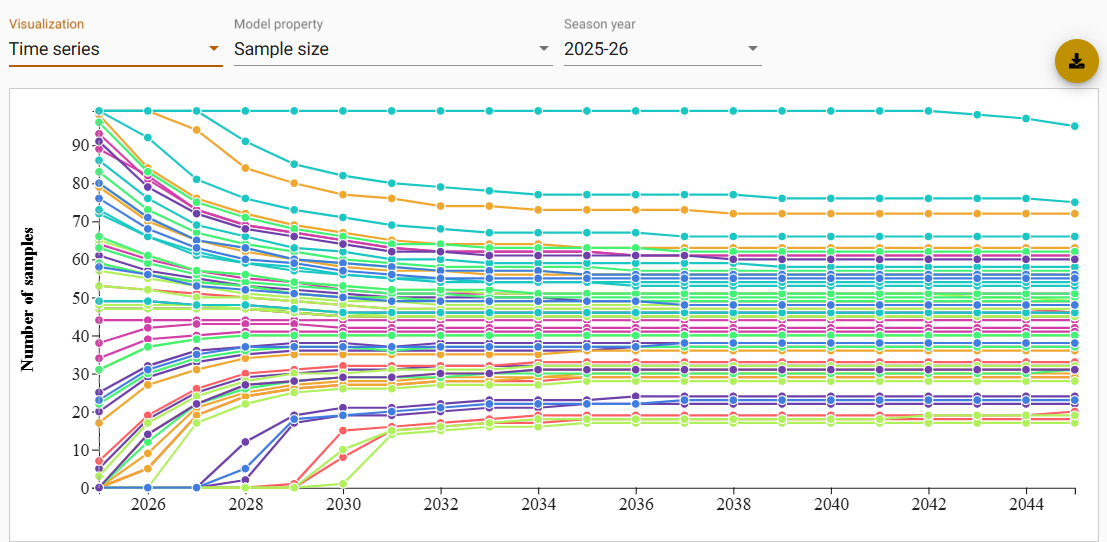The height and width of the screenshot is (542, 1107).
Task: Open the Visualization dropdown showing Time series
Action: (x=108, y=48)
